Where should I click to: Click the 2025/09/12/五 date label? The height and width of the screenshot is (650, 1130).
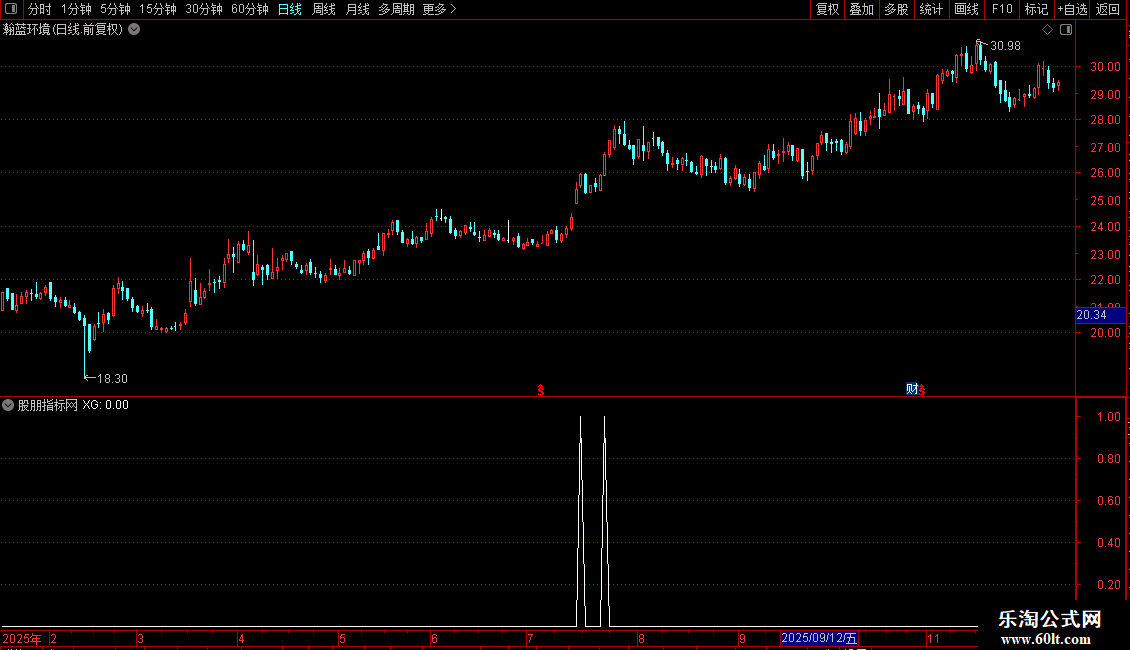[x=819, y=638]
